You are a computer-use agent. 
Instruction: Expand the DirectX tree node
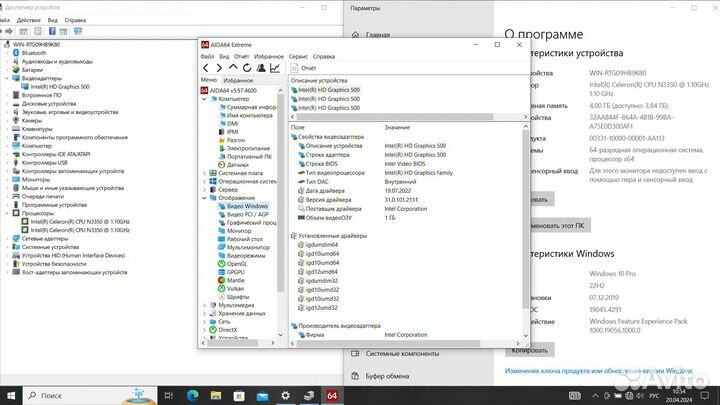[204, 330]
